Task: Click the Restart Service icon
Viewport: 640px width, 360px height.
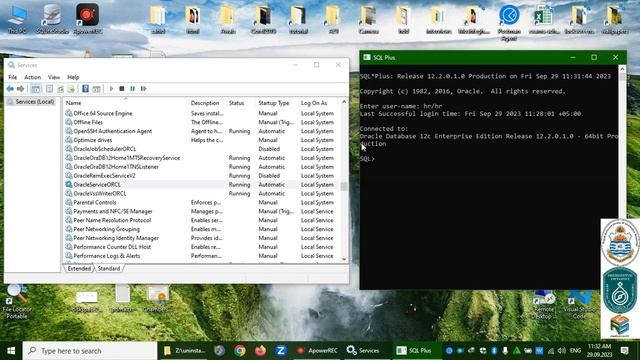Action: coord(144,89)
